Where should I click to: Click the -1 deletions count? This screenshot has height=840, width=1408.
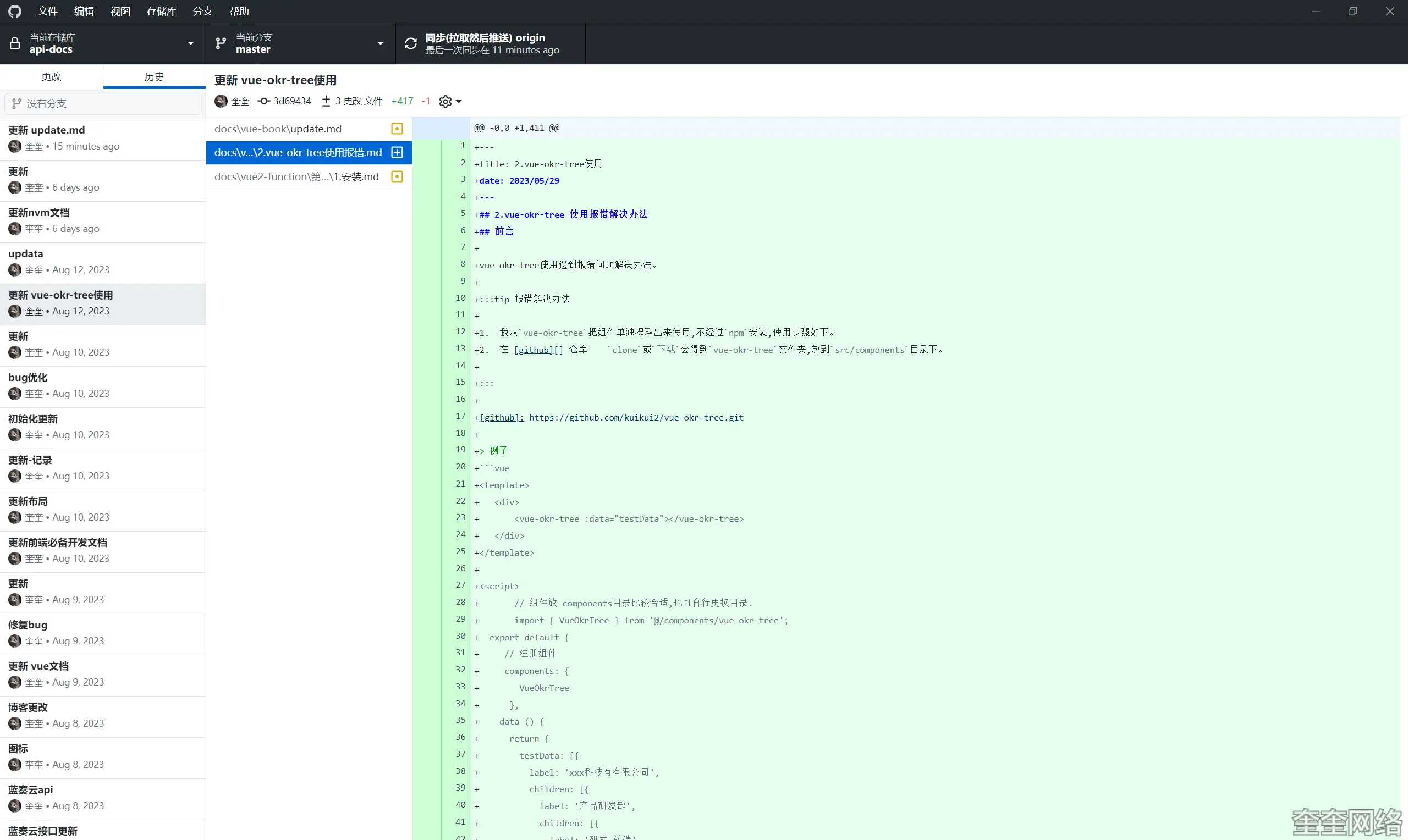(x=426, y=101)
